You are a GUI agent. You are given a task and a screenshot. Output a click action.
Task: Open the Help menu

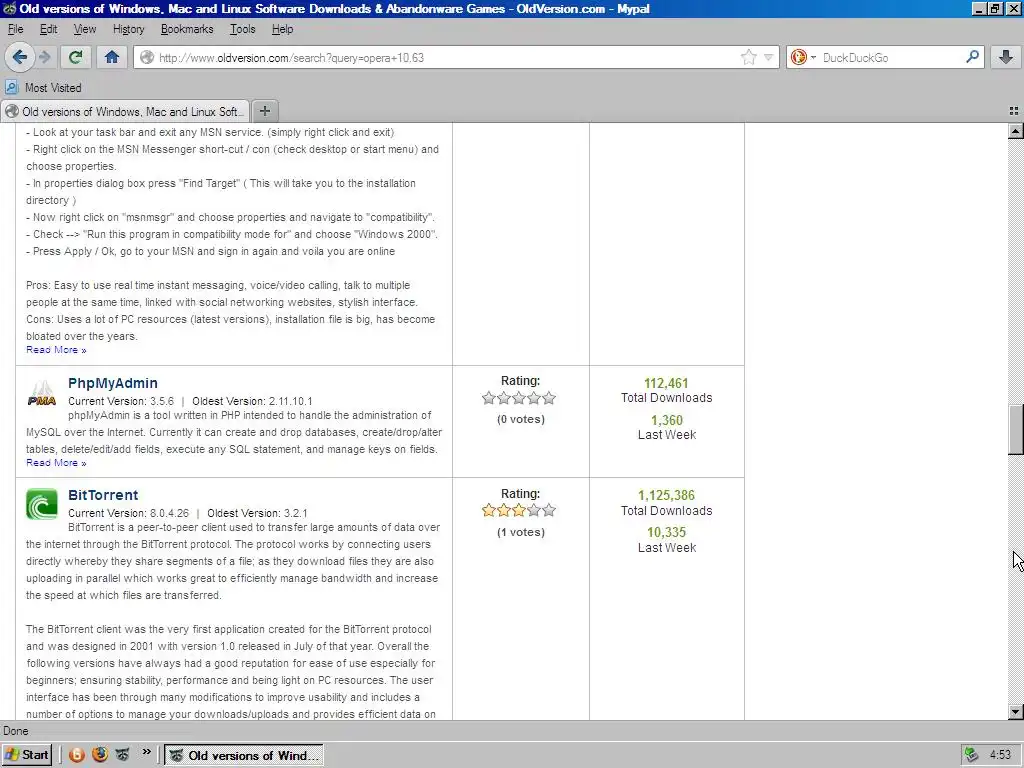click(x=282, y=29)
